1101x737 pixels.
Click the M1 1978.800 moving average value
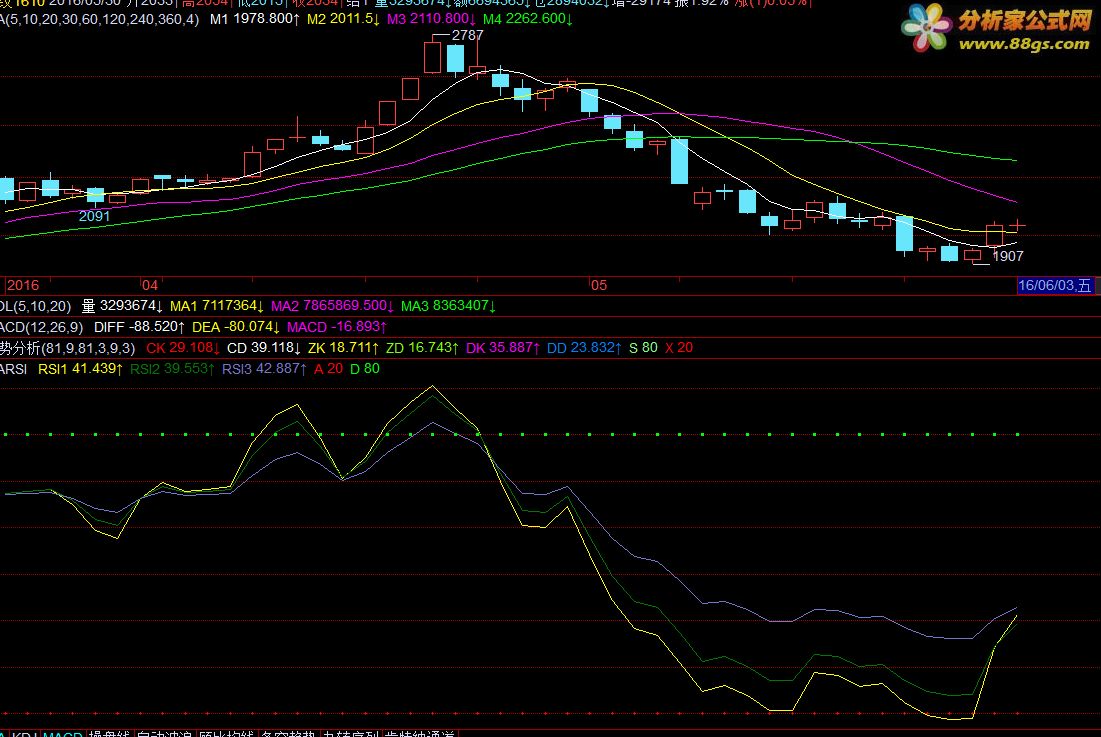click(x=254, y=19)
